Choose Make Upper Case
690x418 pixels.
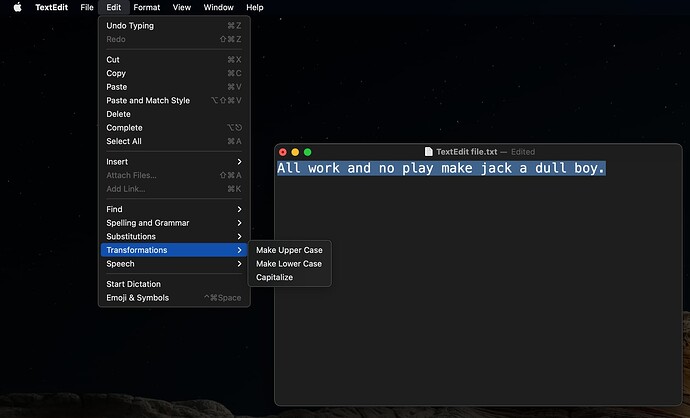[290, 250]
